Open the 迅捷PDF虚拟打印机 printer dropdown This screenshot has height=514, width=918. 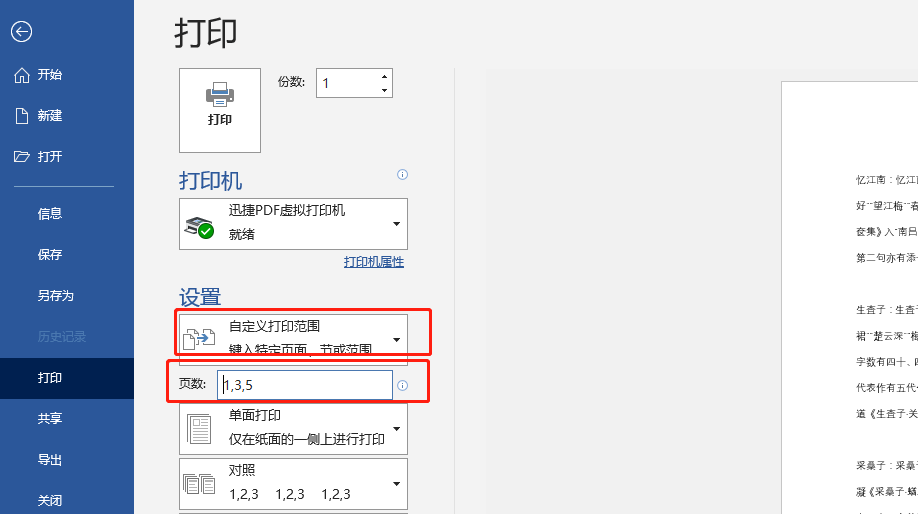coord(293,223)
